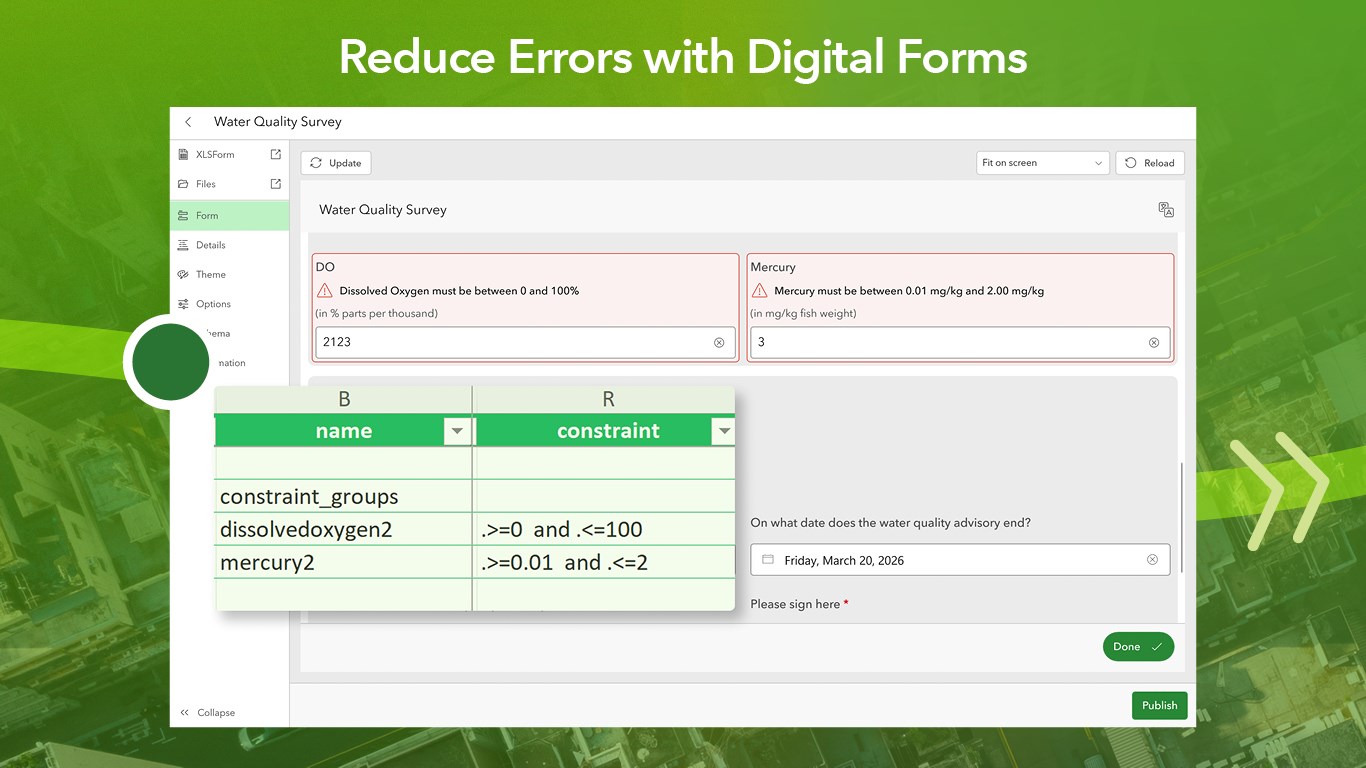Click into the DO input field
The height and width of the screenshot is (768, 1366).
pyautogui.click(x=524, y=342)
